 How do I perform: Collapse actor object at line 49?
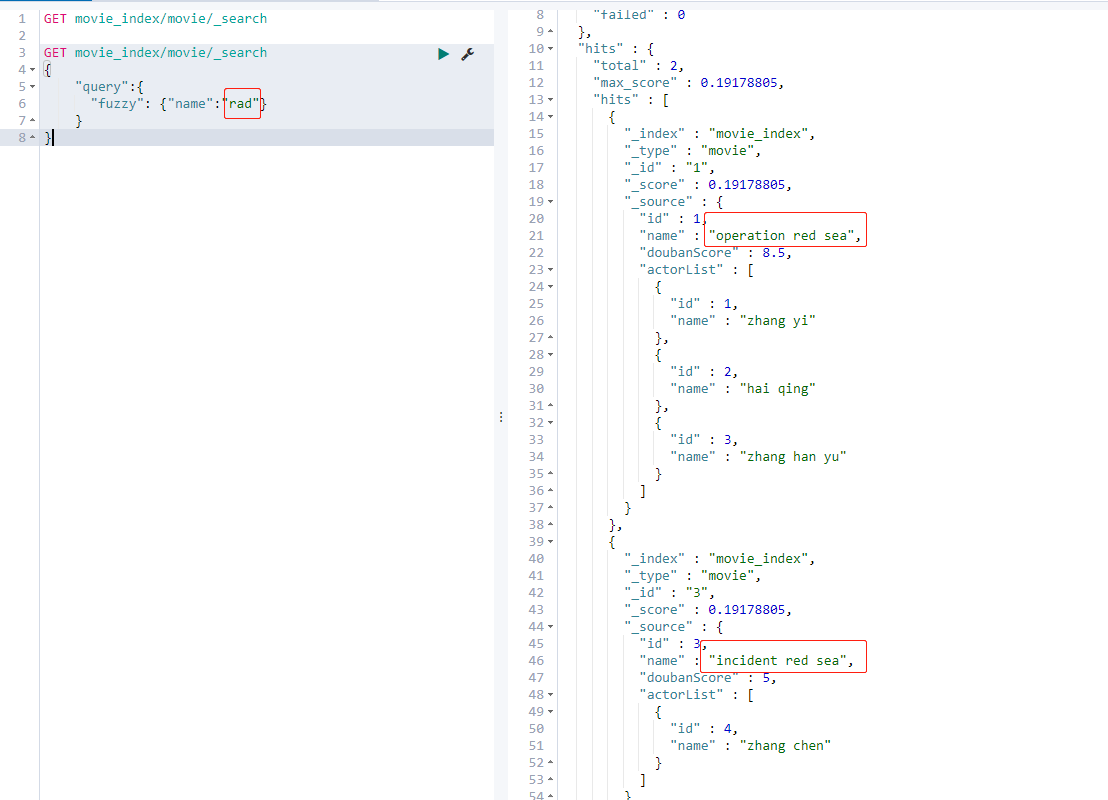point(550,712)
